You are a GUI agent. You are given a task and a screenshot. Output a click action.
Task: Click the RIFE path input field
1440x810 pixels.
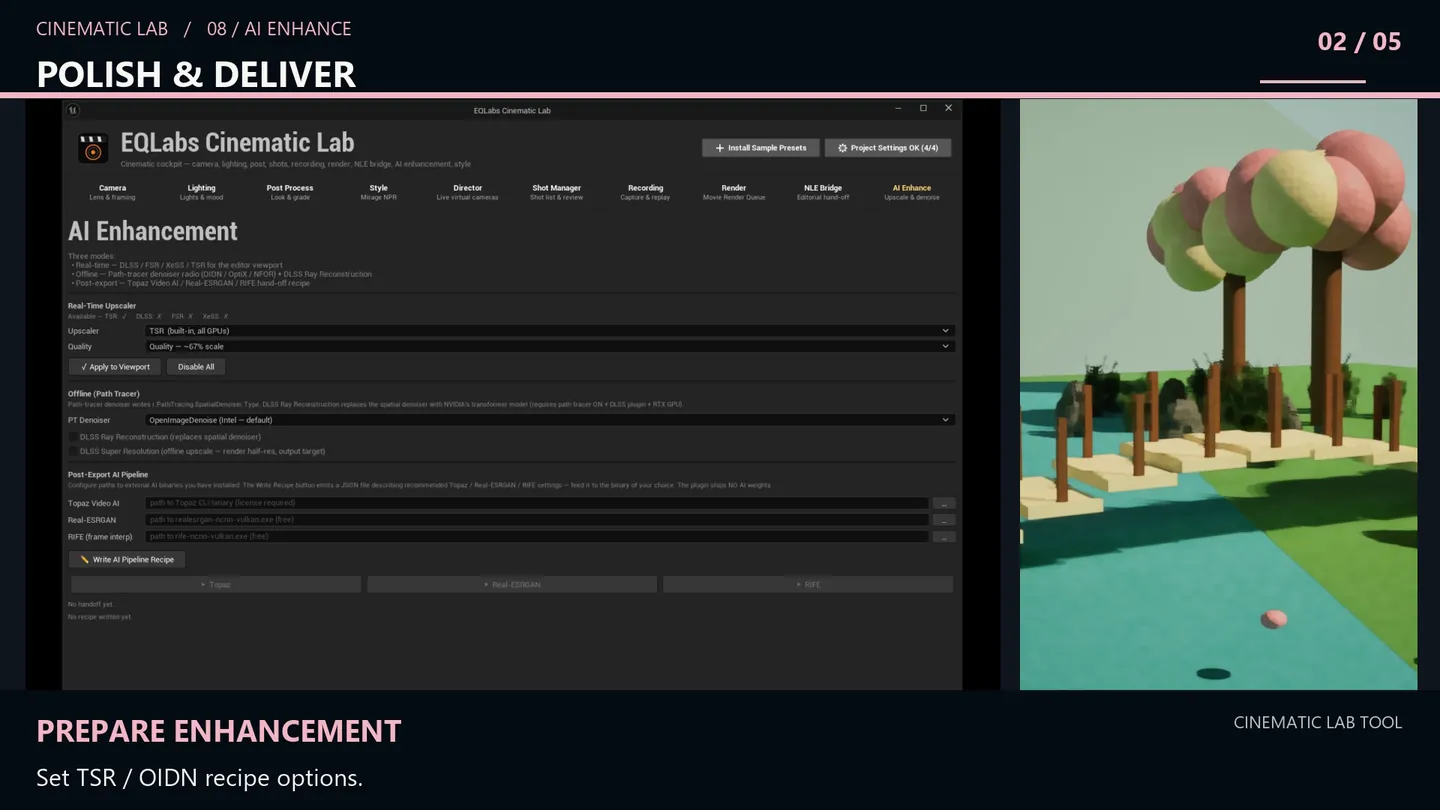click(537, 537)
